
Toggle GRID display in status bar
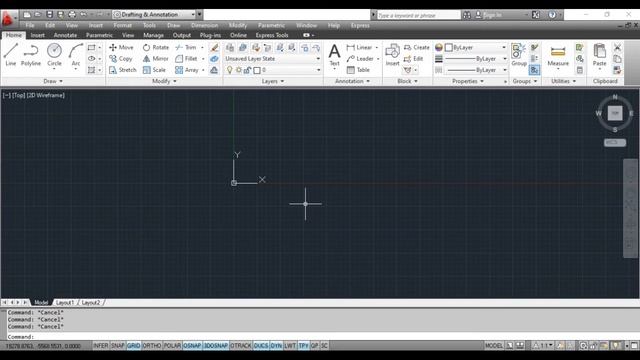(133, 346)
